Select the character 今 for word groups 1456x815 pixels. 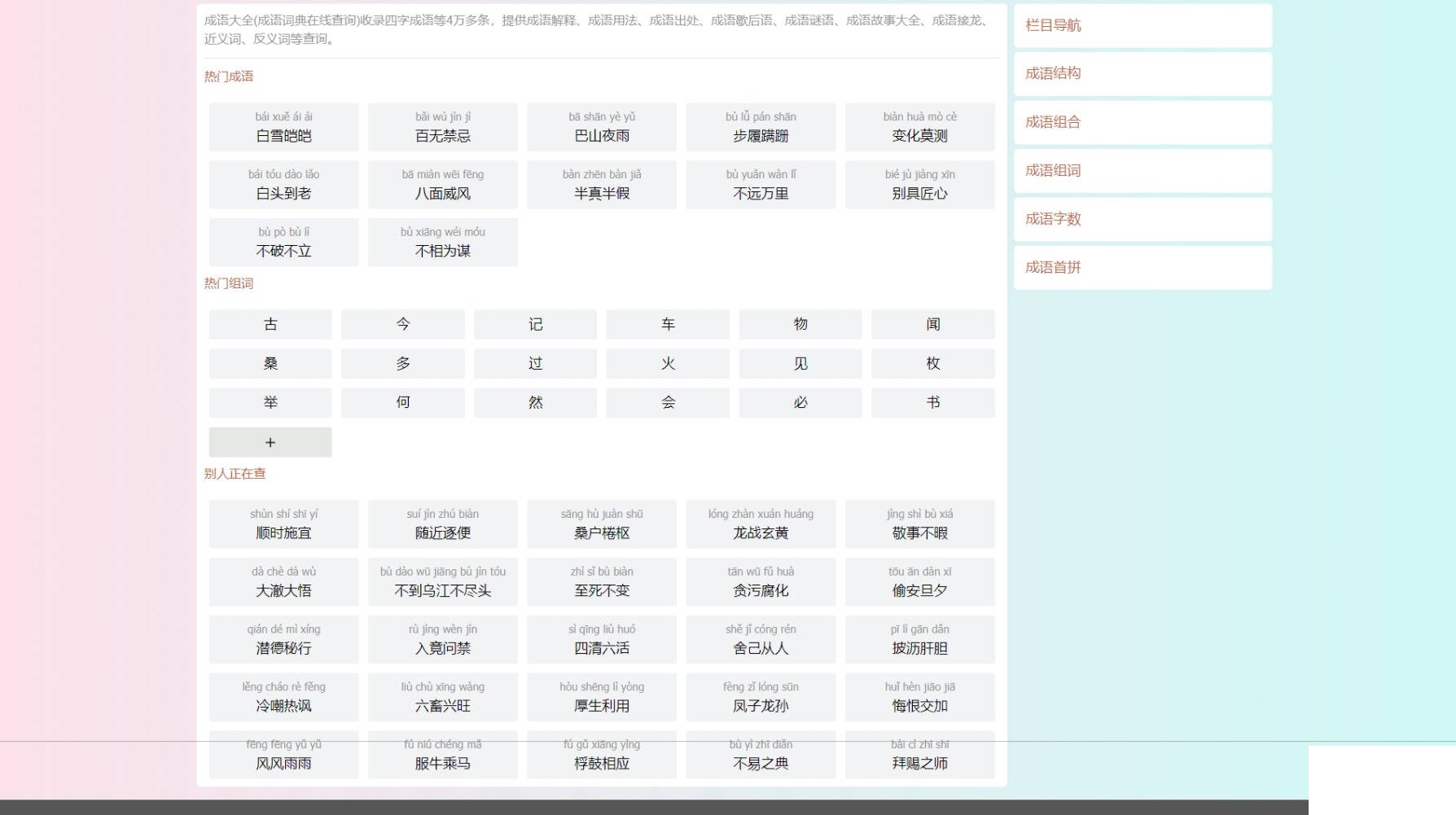pos(403,324)
